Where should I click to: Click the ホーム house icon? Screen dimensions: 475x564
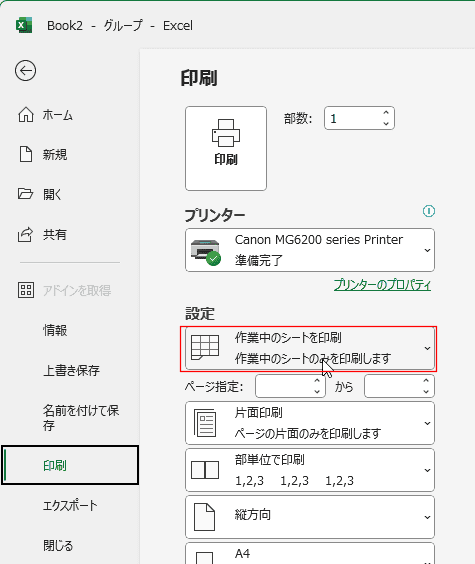26,115
